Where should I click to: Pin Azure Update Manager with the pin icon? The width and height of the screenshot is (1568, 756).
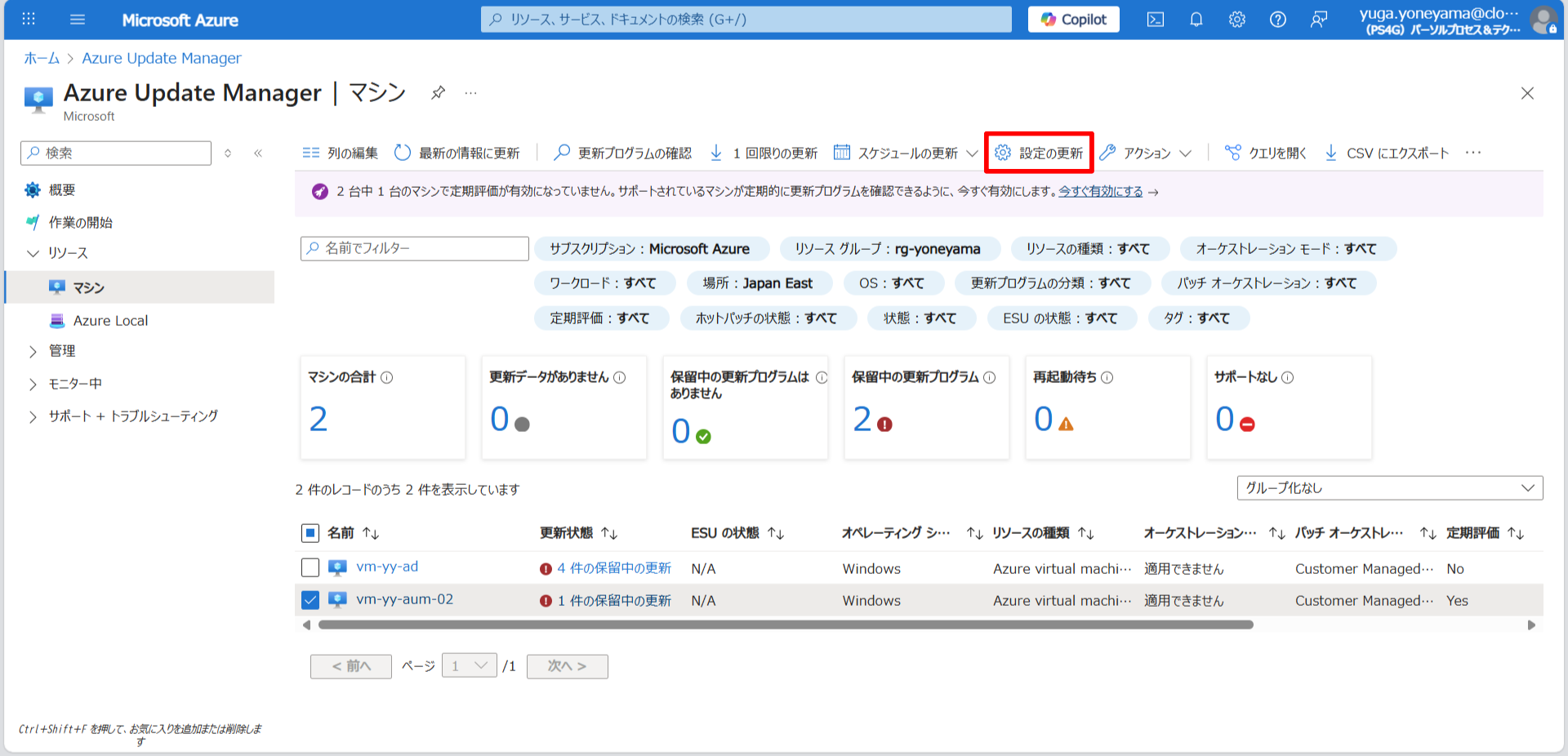point(438,92)
